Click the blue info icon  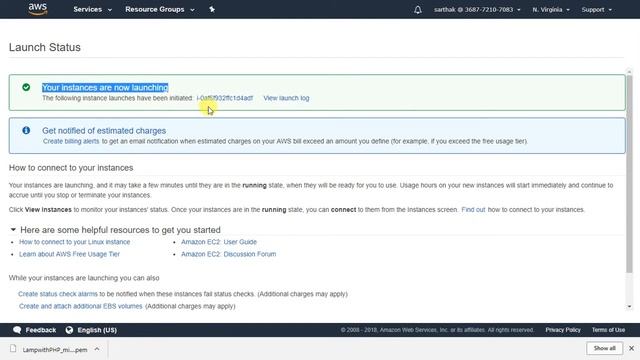click(x=26, y=130)
